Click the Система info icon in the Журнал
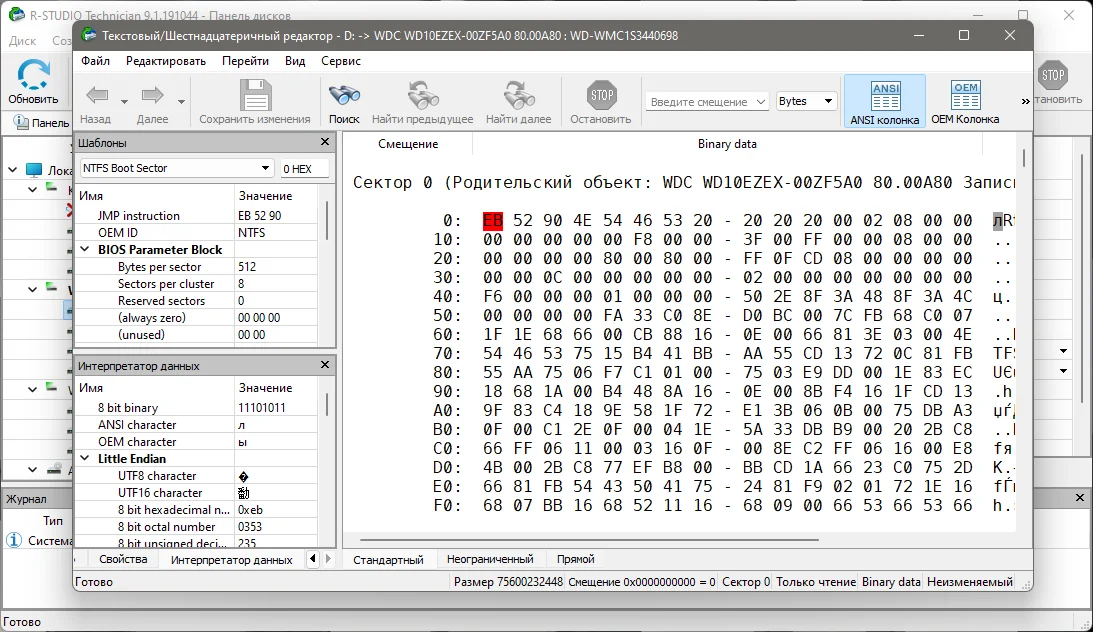Screen dimensions: 1093x632 (x=14, y=540)
